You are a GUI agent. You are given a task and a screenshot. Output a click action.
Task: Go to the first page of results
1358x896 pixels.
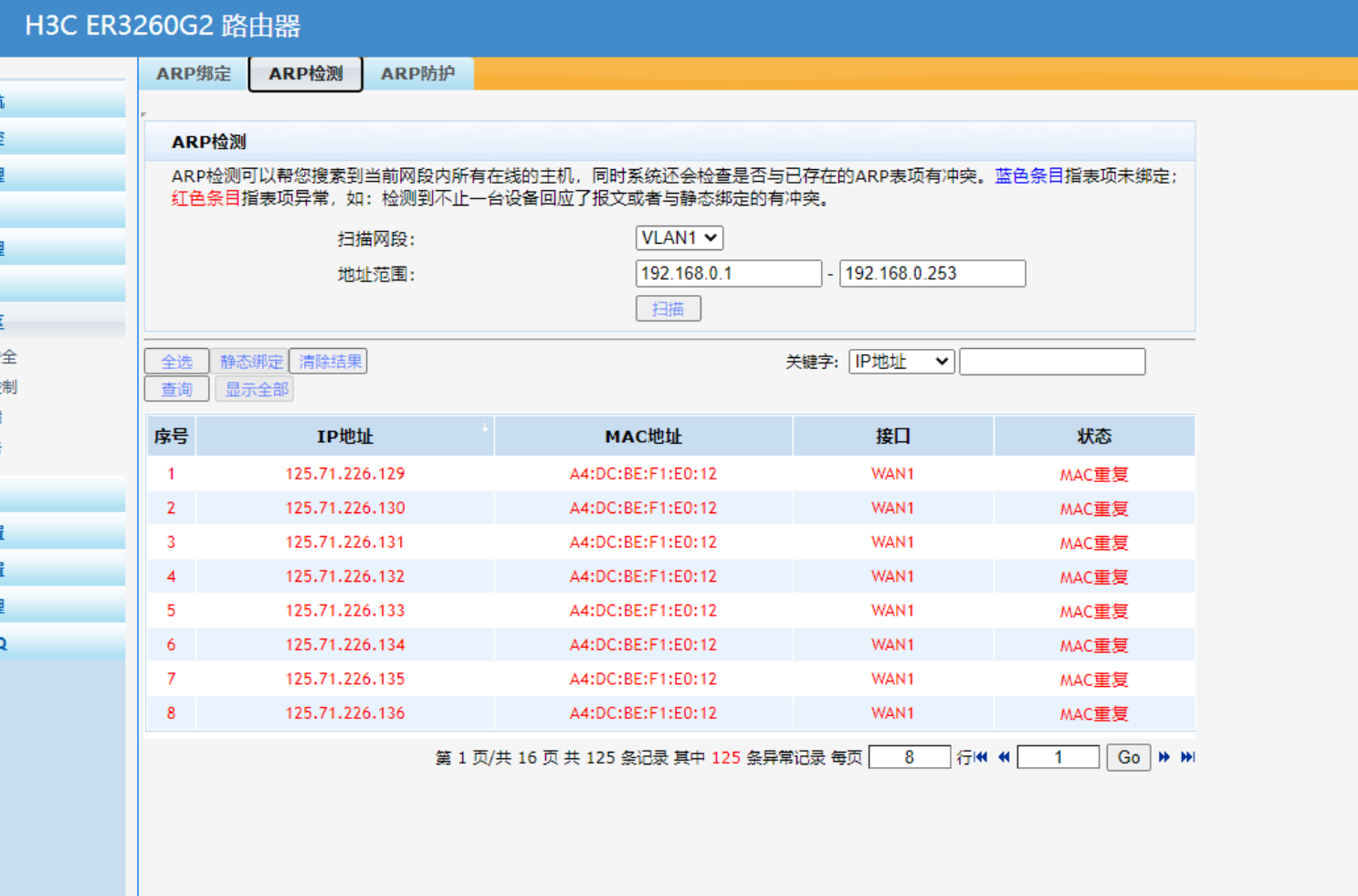[x=981, y=757]
